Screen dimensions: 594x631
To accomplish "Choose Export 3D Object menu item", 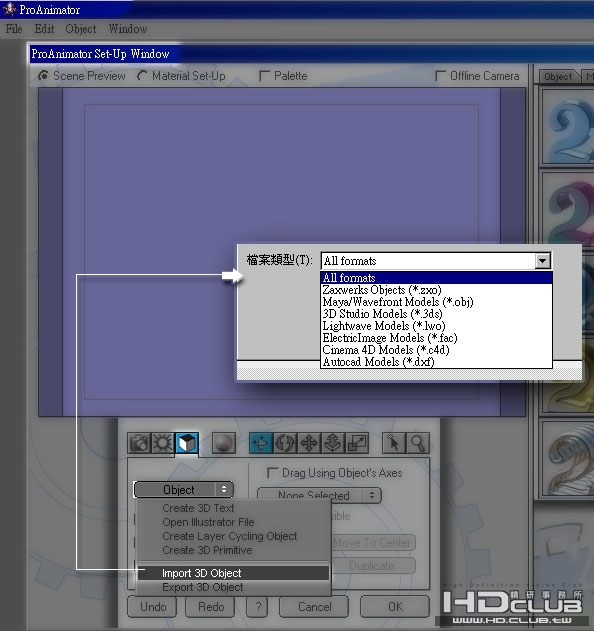I will [233, 587].
